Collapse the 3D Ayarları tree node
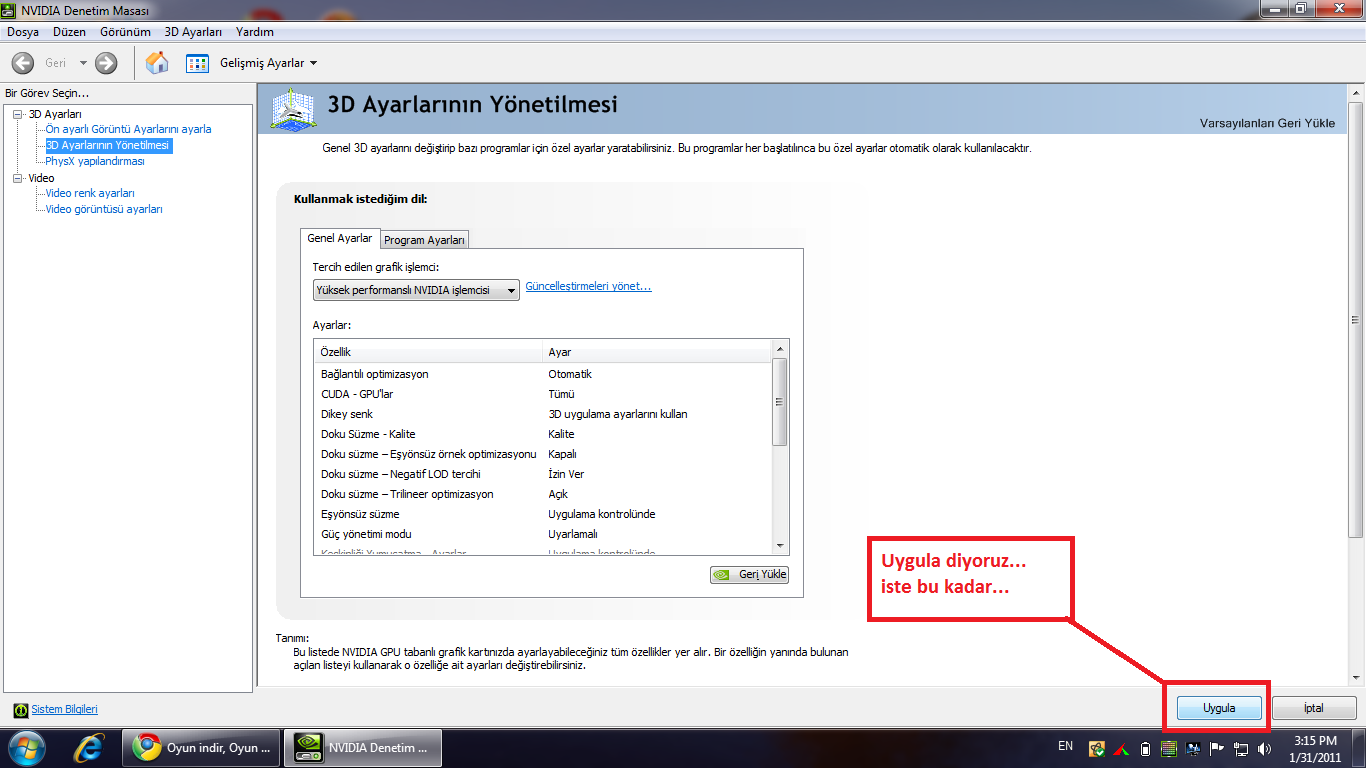The width and height of the screenshot is (1366, 768). tap(17, 114)
